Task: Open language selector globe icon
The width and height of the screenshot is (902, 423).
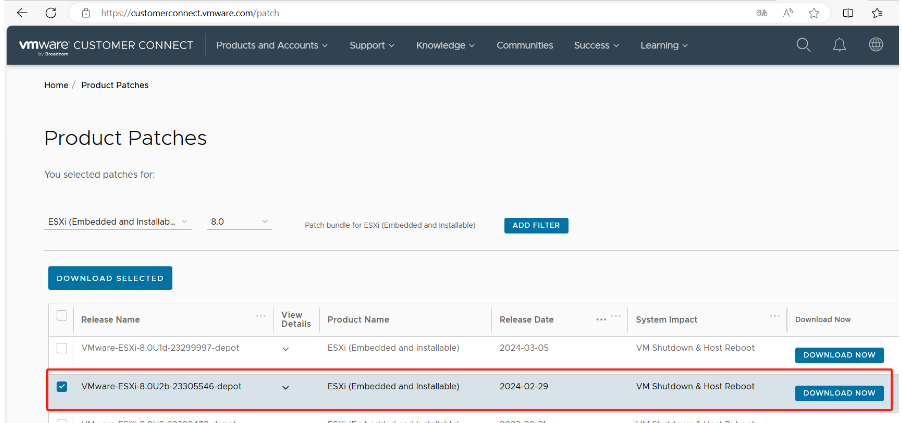Action: 876,44
